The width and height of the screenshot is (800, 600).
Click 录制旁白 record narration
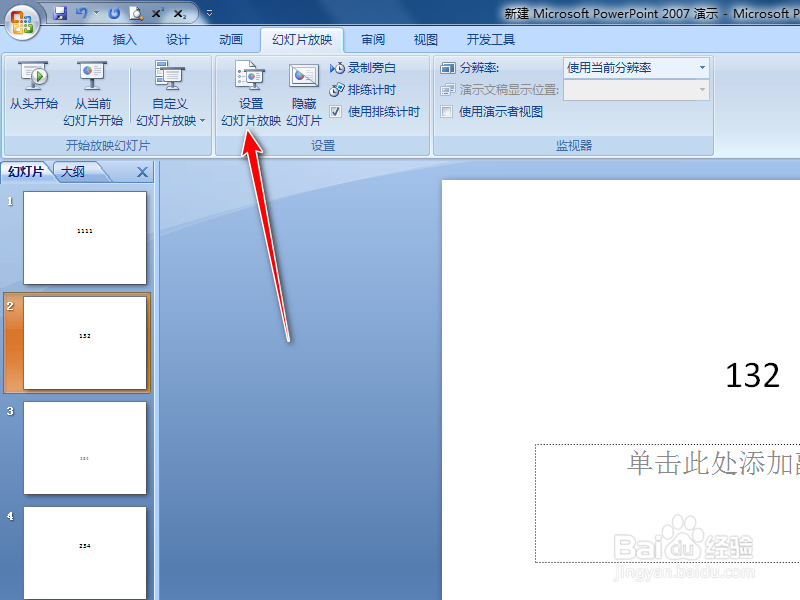point(363,68)
